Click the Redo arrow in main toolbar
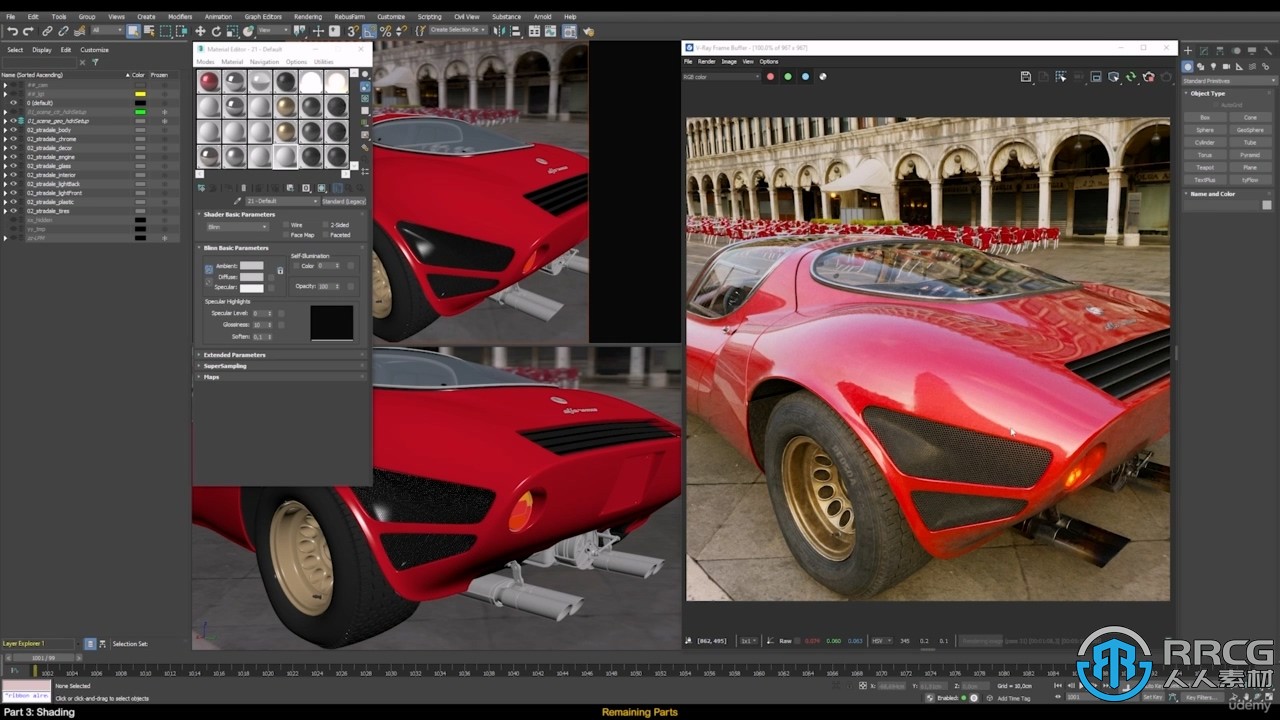 pyautogui.click(x=28, y=31)
